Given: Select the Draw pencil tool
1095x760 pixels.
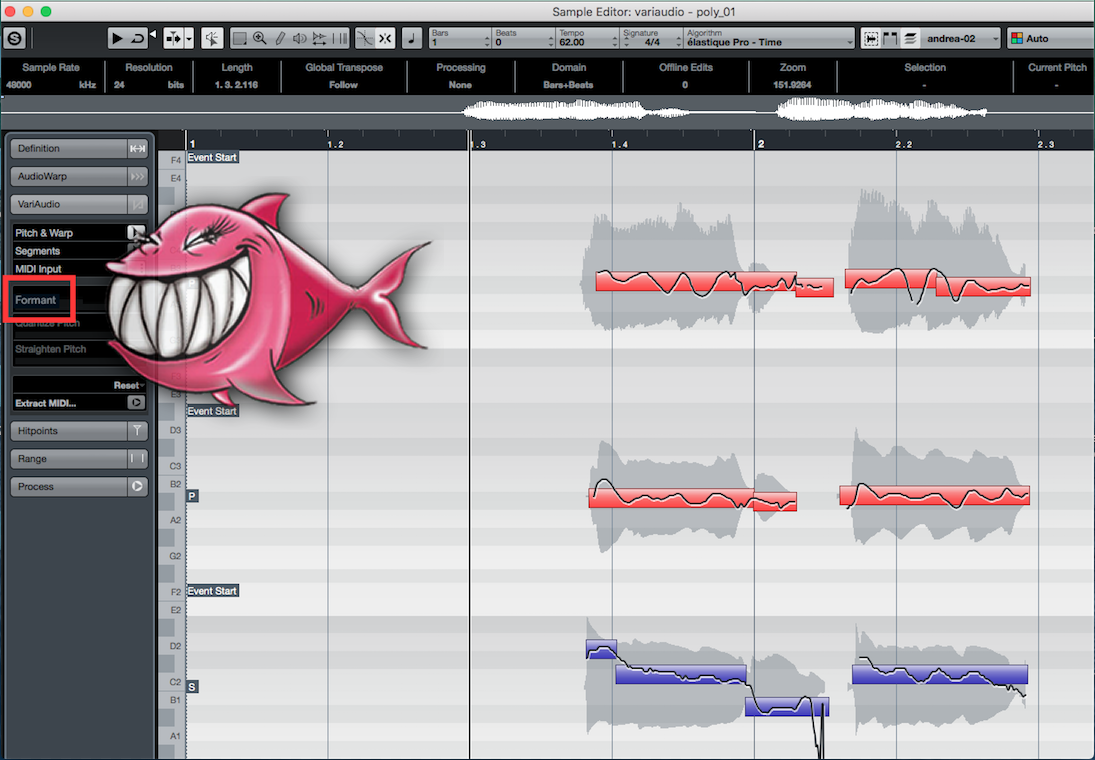Looking at the screenshot, I should (x=280, y=38).
